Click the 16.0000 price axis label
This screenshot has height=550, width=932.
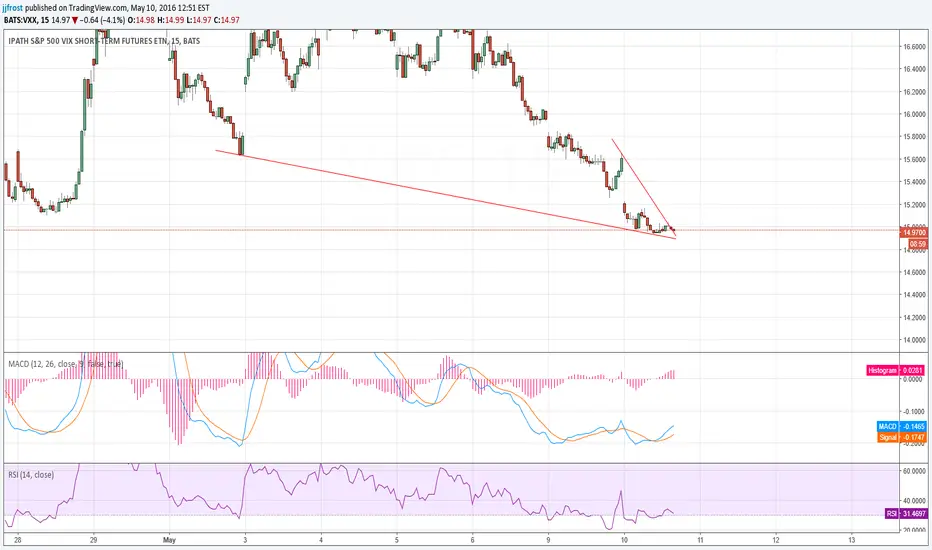click(914, 114)
